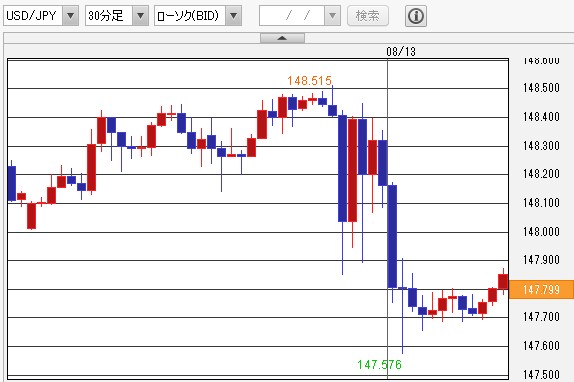Click the 148.300 axis price label

[541, 146]
